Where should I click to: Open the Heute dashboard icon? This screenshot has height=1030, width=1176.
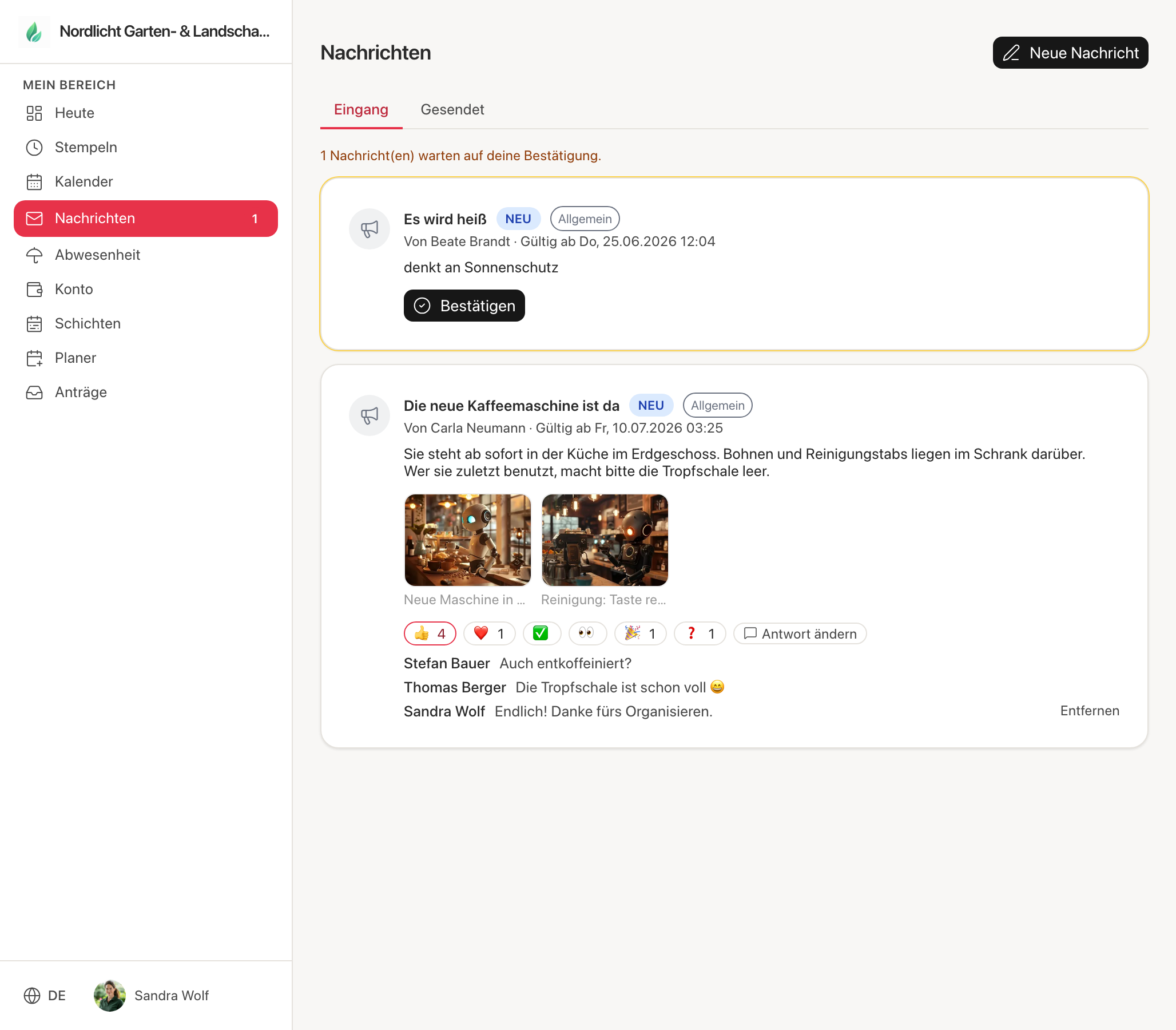(34, 113)
